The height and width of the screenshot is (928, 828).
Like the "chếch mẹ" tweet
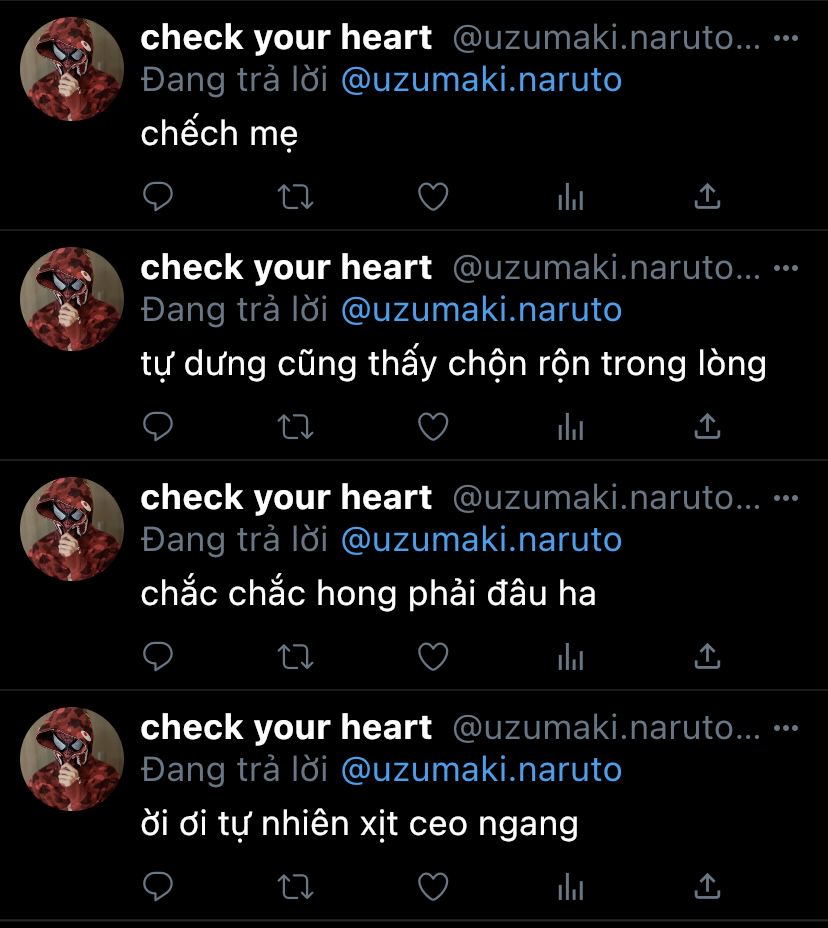pyautogui.click(x=433, y=196)
